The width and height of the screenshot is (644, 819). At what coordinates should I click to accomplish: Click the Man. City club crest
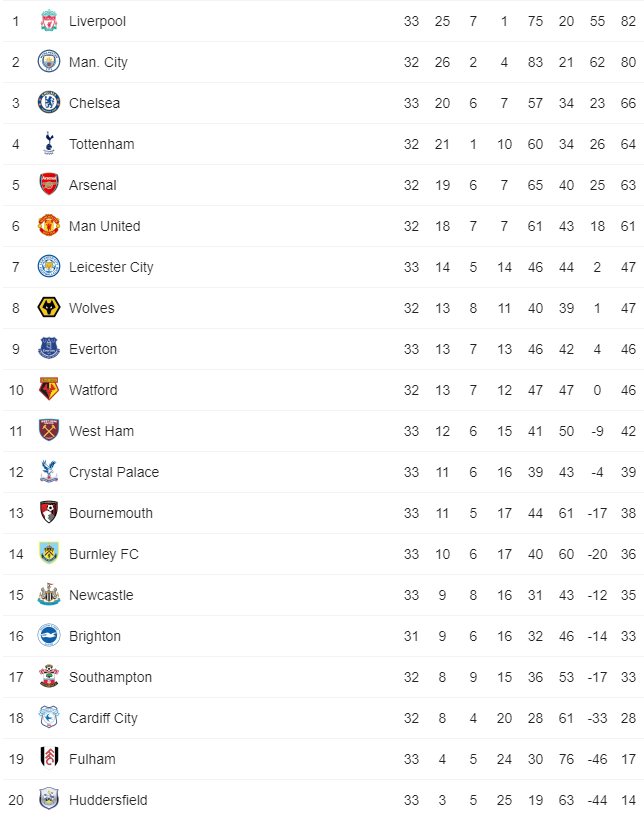(x=49, y=62)
